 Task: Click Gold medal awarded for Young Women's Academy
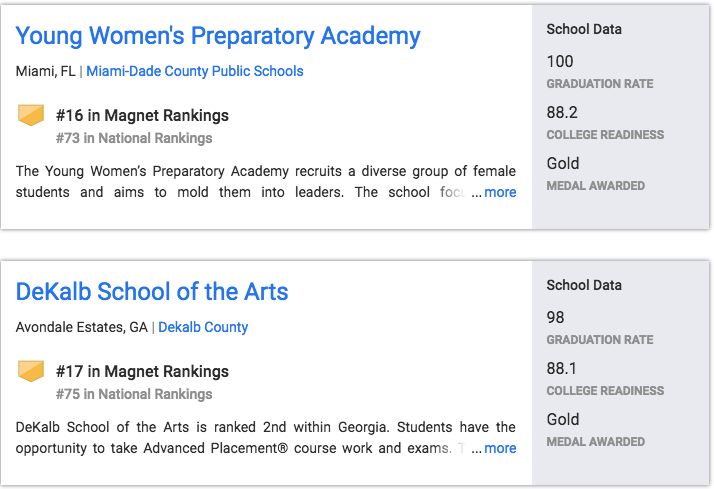click(563, 164)
